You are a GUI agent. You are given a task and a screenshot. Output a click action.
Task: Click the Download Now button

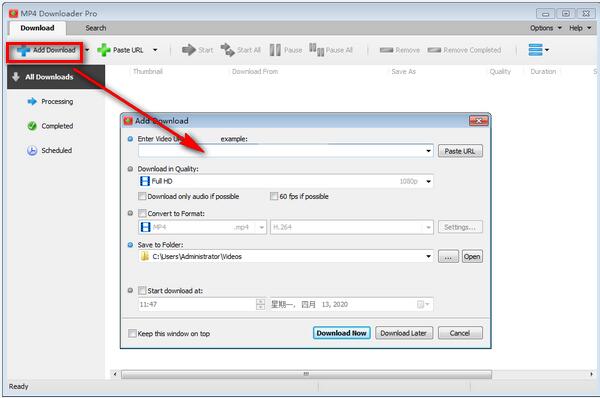pos(341,333)
